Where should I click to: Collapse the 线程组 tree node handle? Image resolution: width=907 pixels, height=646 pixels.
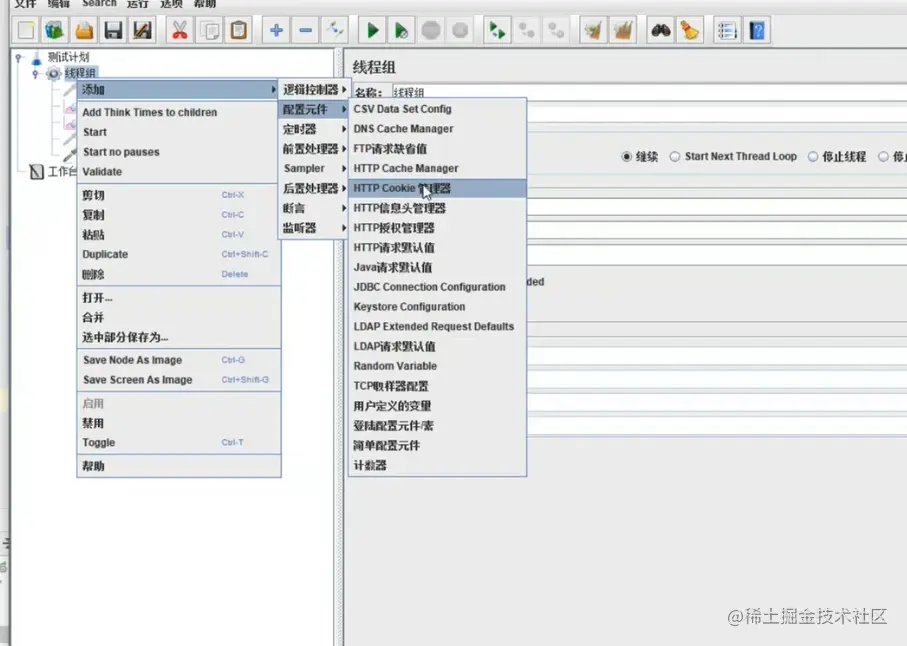click(x=35, y=73)
